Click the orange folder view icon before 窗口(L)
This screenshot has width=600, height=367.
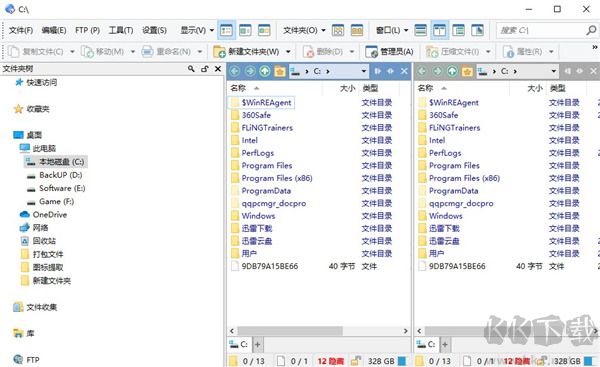point(357,30)
